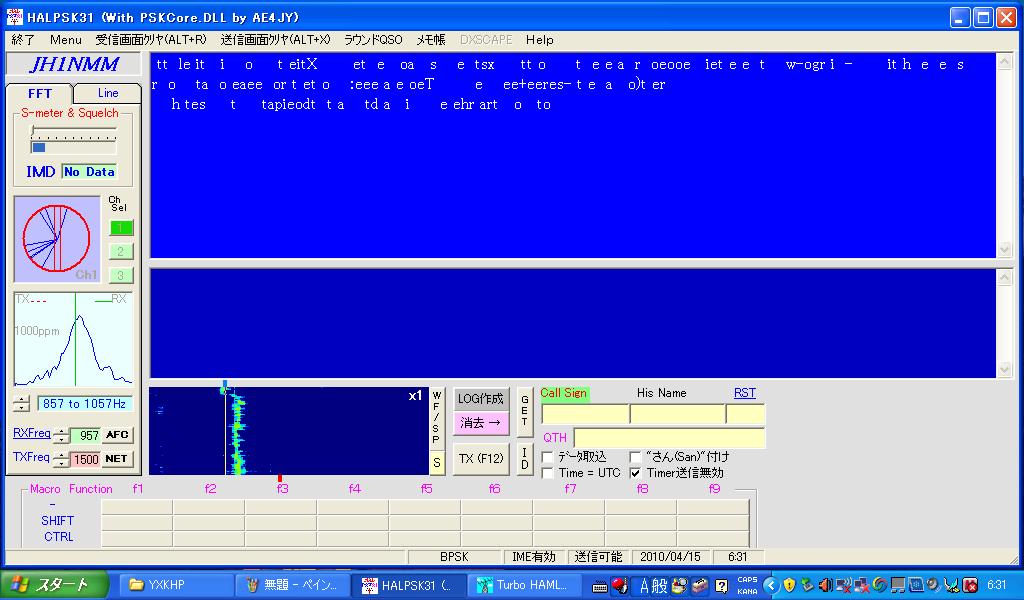Click receive pane scroll down arrow
Screen dimensions: 1024x600
tap(1004, 250)
